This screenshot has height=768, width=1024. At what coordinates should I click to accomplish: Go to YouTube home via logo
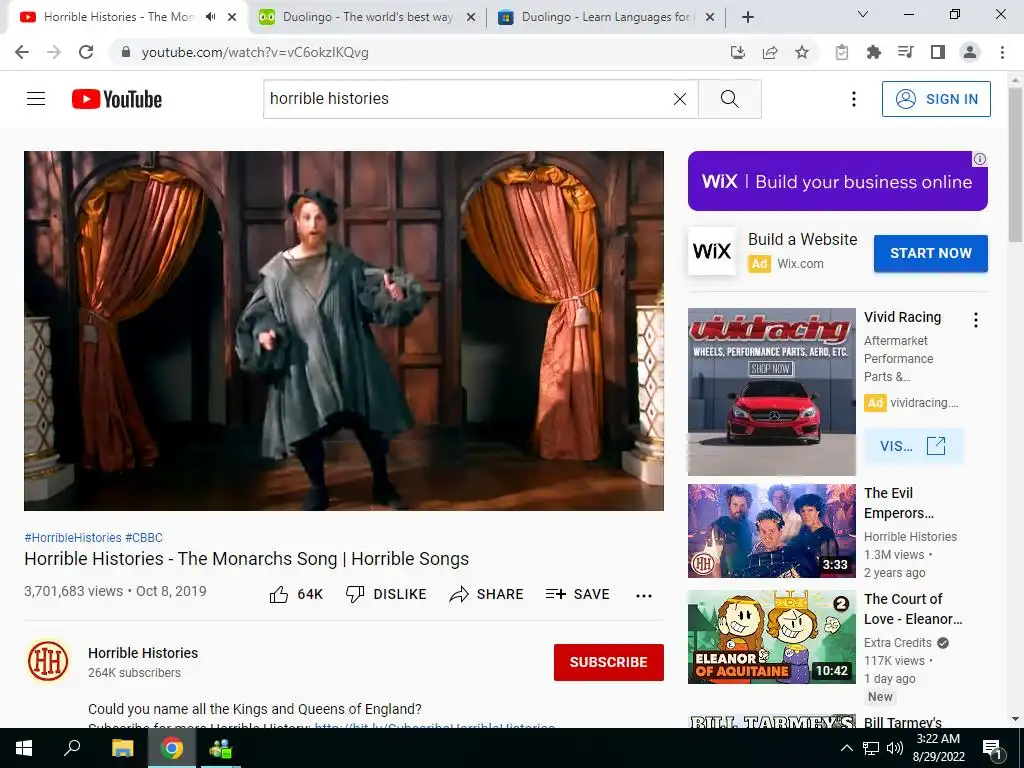point(117,99)
